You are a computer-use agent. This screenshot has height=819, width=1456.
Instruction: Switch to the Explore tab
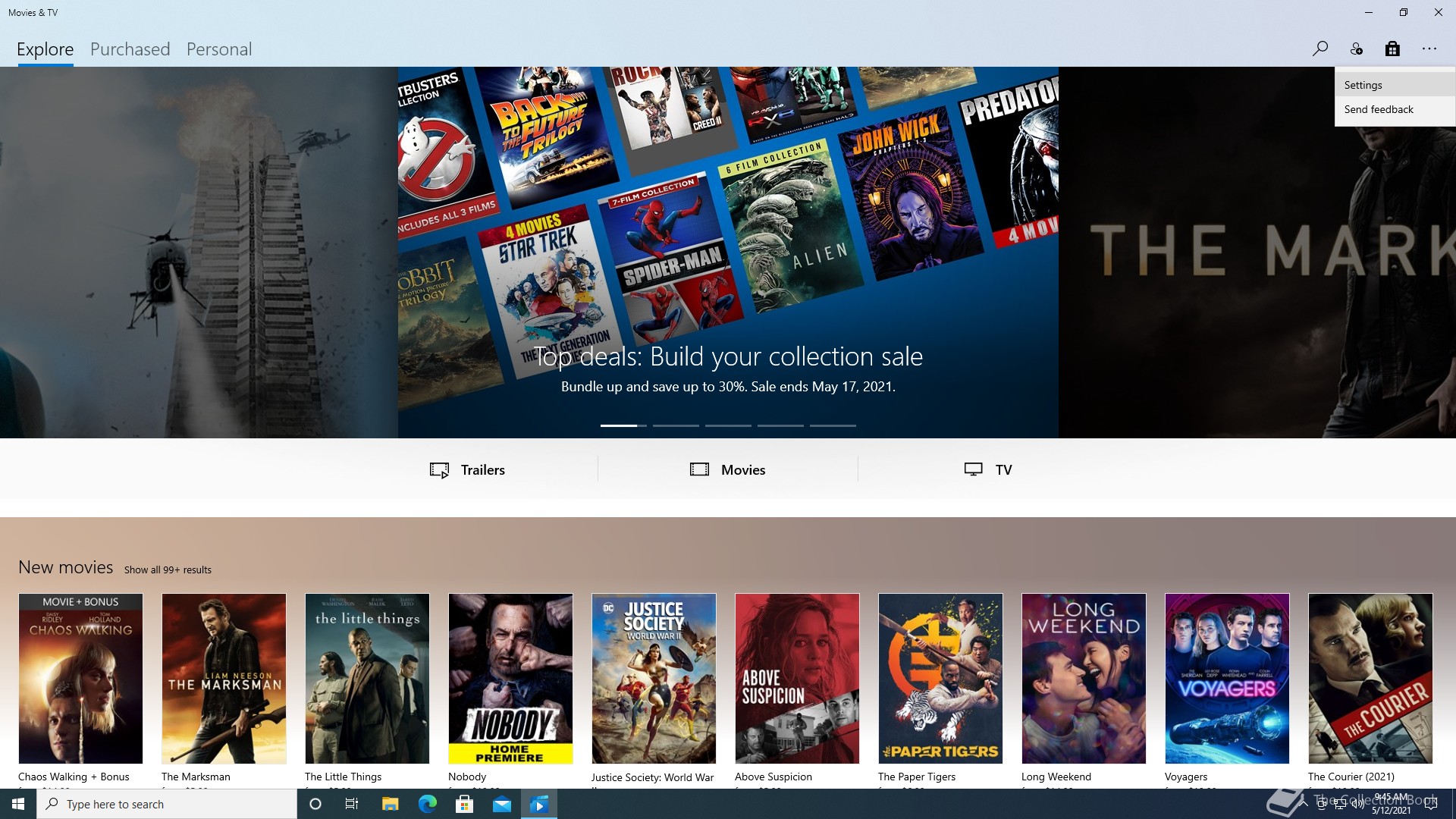click(45, 49)
